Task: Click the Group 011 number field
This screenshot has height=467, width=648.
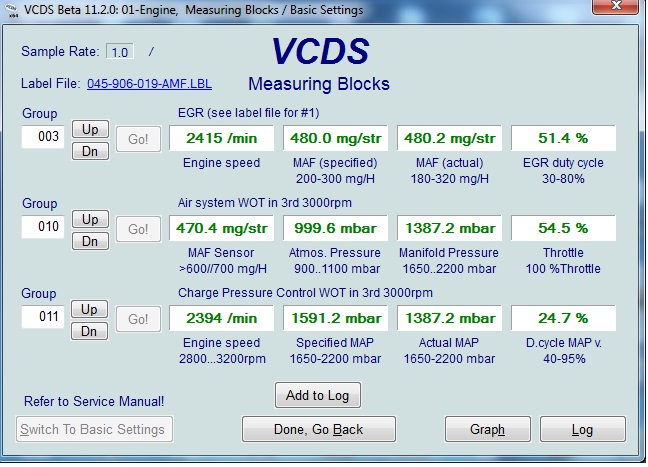Action: [x=43, y=317]
